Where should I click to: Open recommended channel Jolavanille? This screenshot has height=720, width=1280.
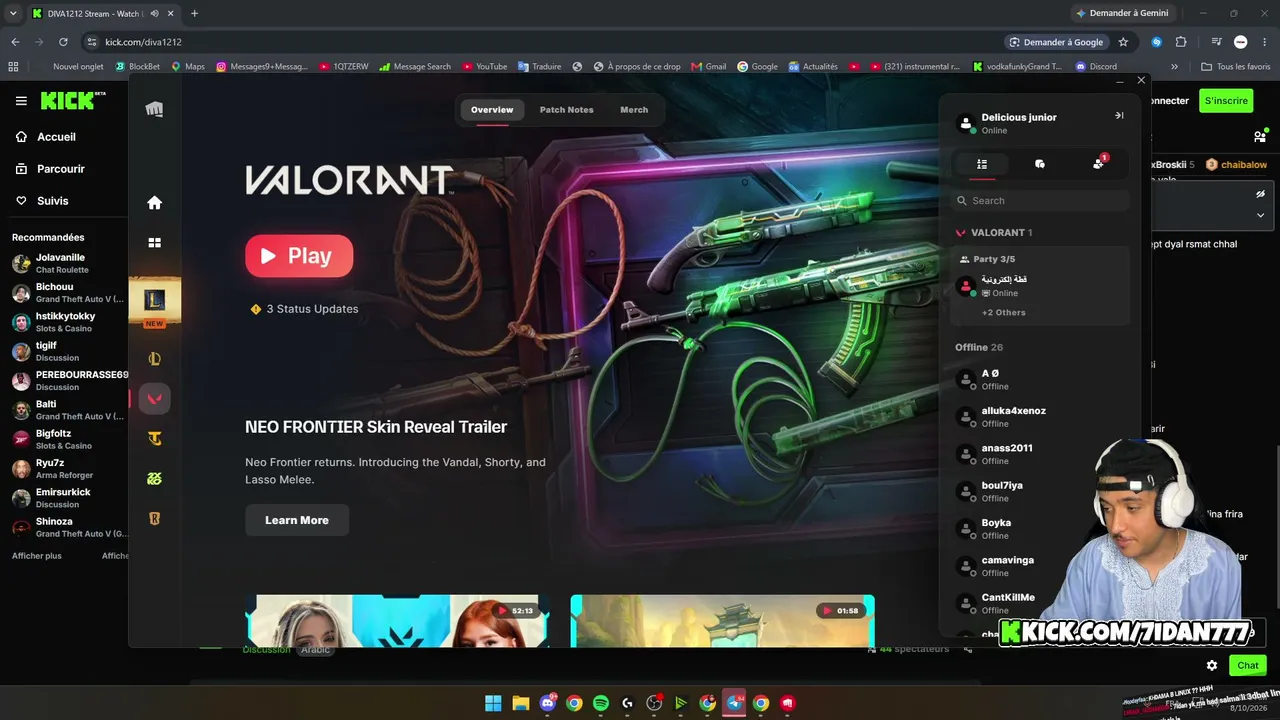[x=67, y=263]
